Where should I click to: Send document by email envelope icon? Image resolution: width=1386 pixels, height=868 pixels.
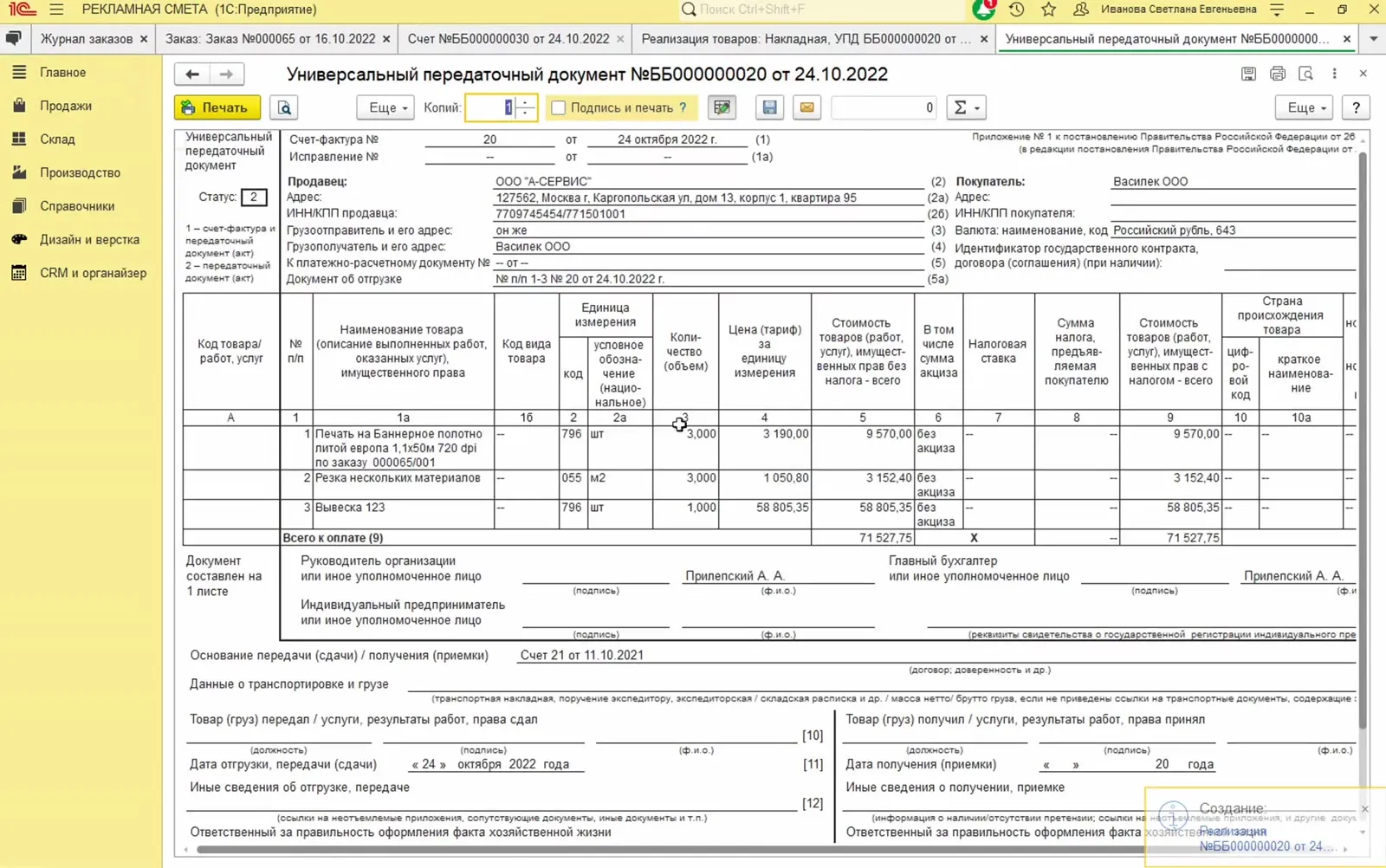[806, 107]
